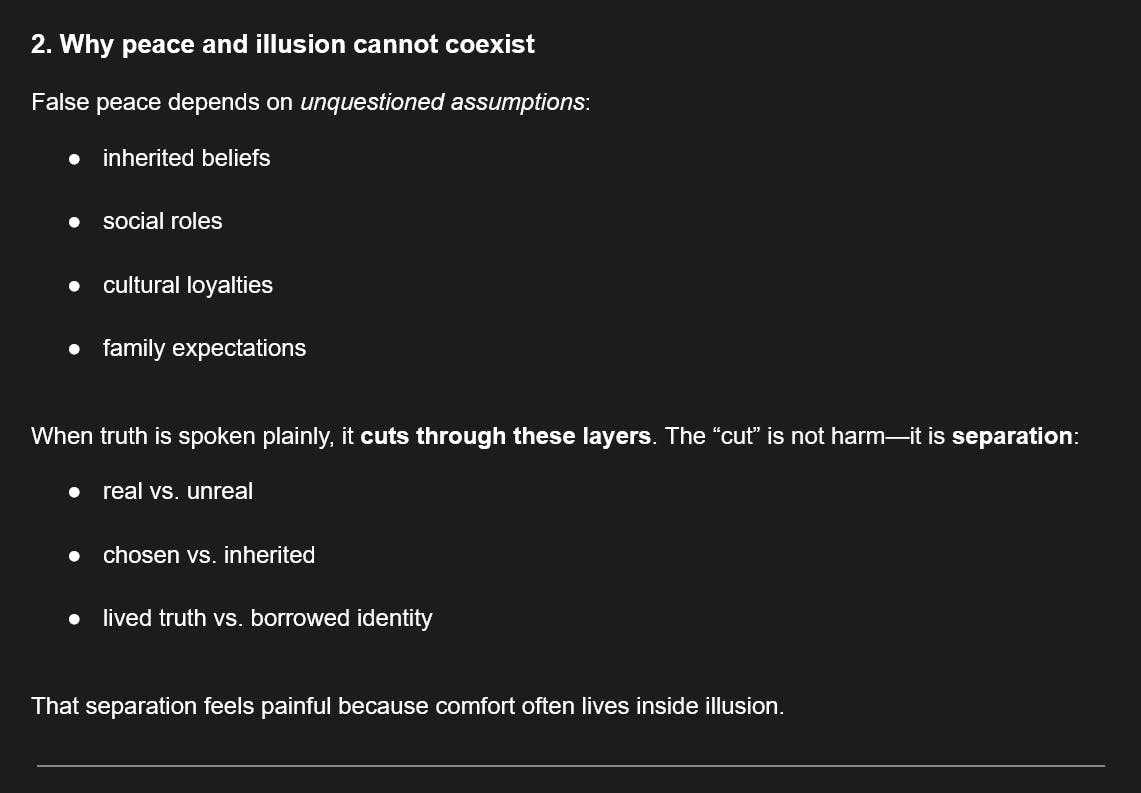Click the quoted word "cut" in the paragraph
Image resolution: width=1141 pixels, height=793 pixels.
click(x=736, y=436)
